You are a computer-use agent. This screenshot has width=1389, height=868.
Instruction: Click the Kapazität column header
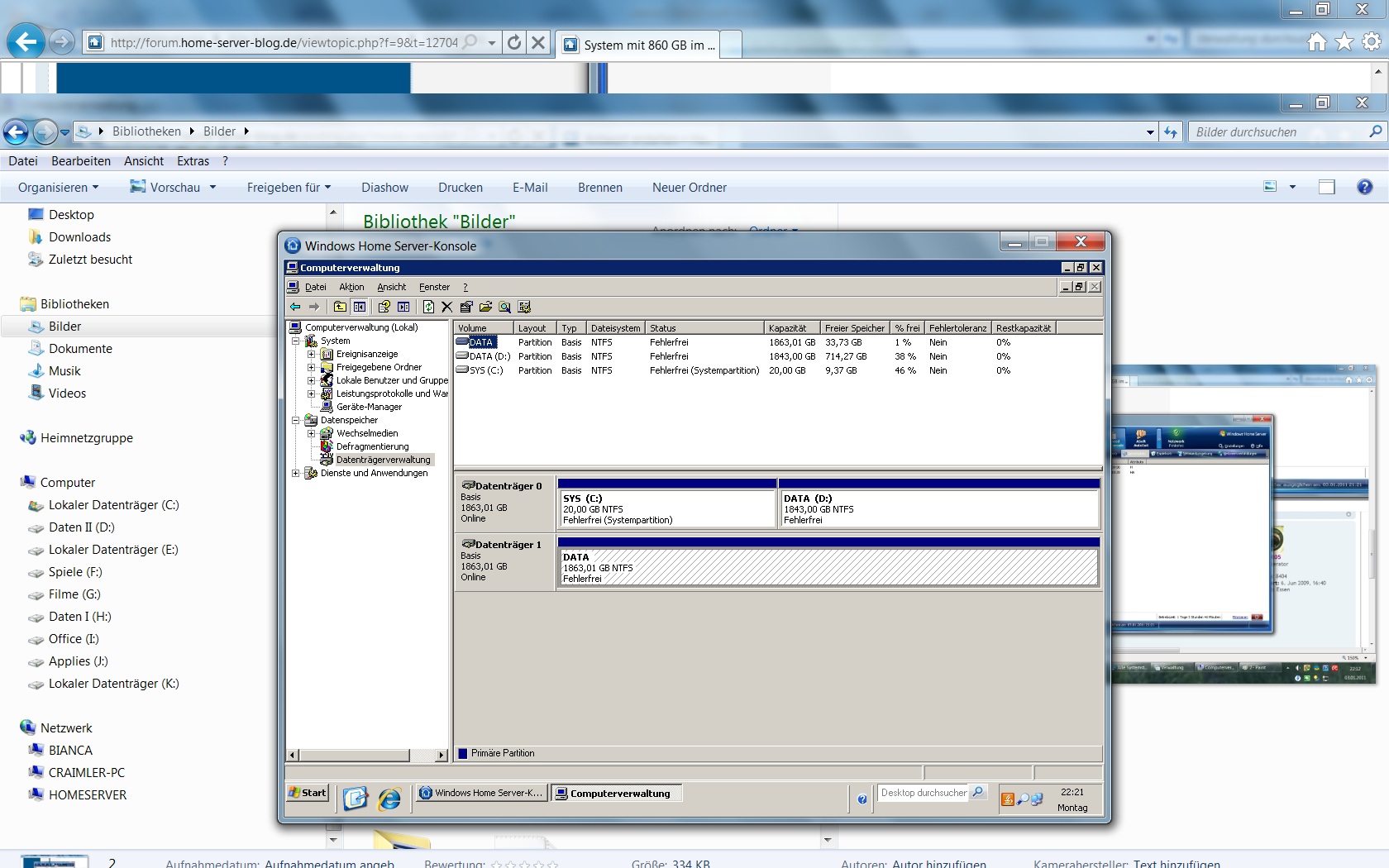coord(792,328)
